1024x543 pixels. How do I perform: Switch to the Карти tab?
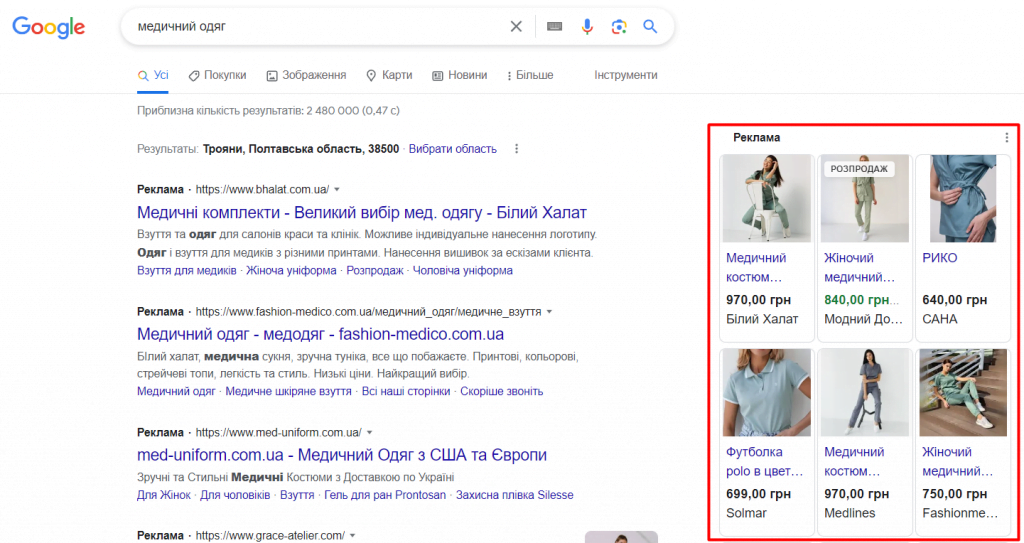tap(389, 75)
